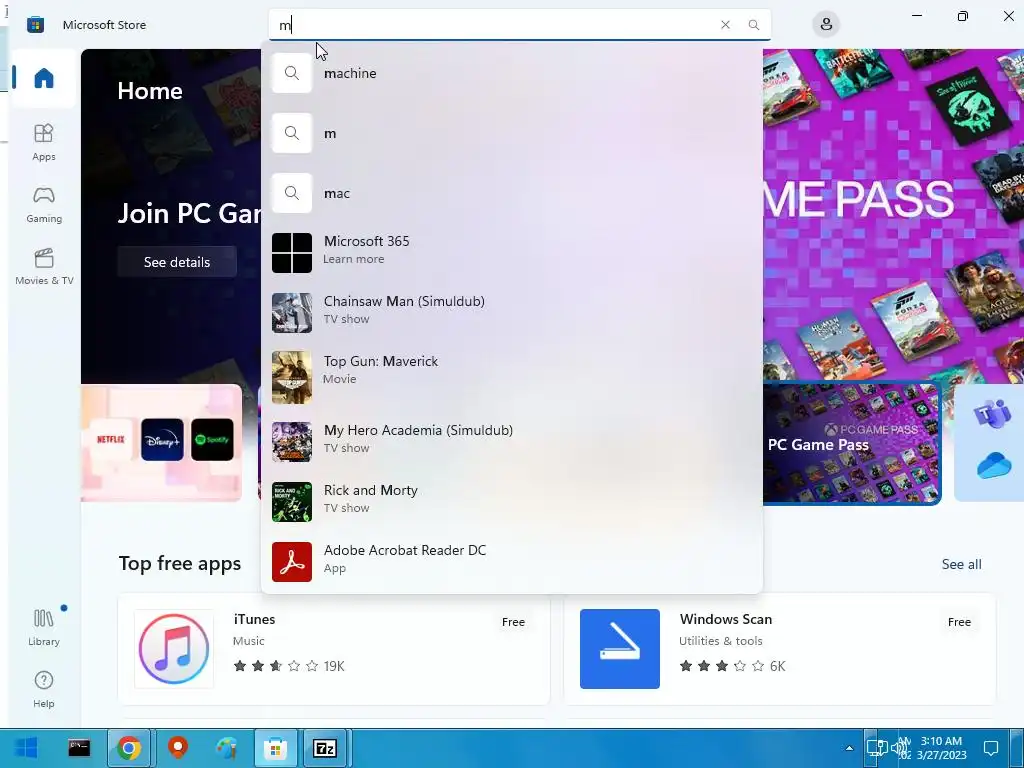Screen dimensions: 1024x768
Task: Open the user account profile icon
Action: (825, 25)
